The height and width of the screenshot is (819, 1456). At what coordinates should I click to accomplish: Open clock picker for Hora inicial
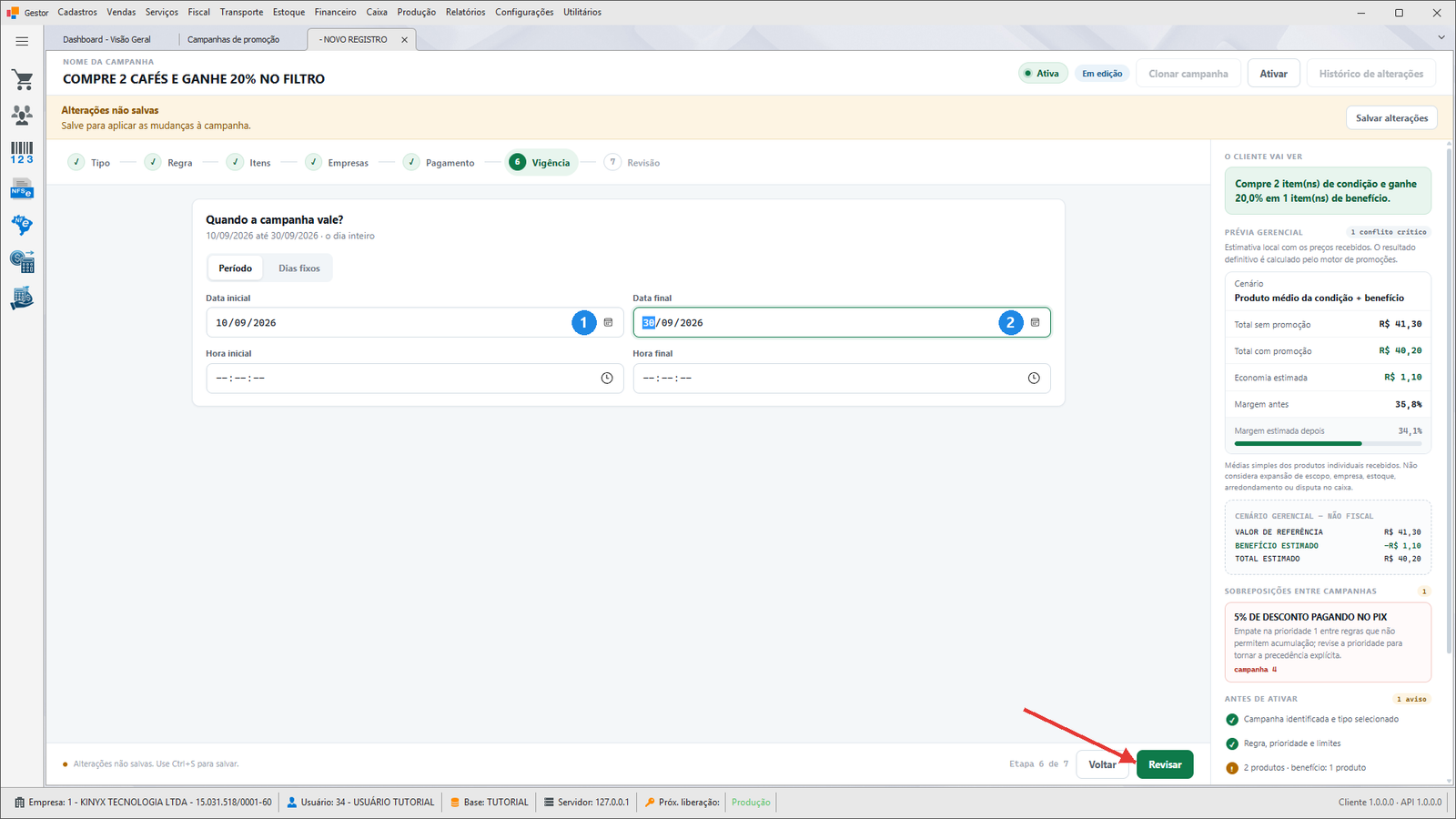click(607, 379)
